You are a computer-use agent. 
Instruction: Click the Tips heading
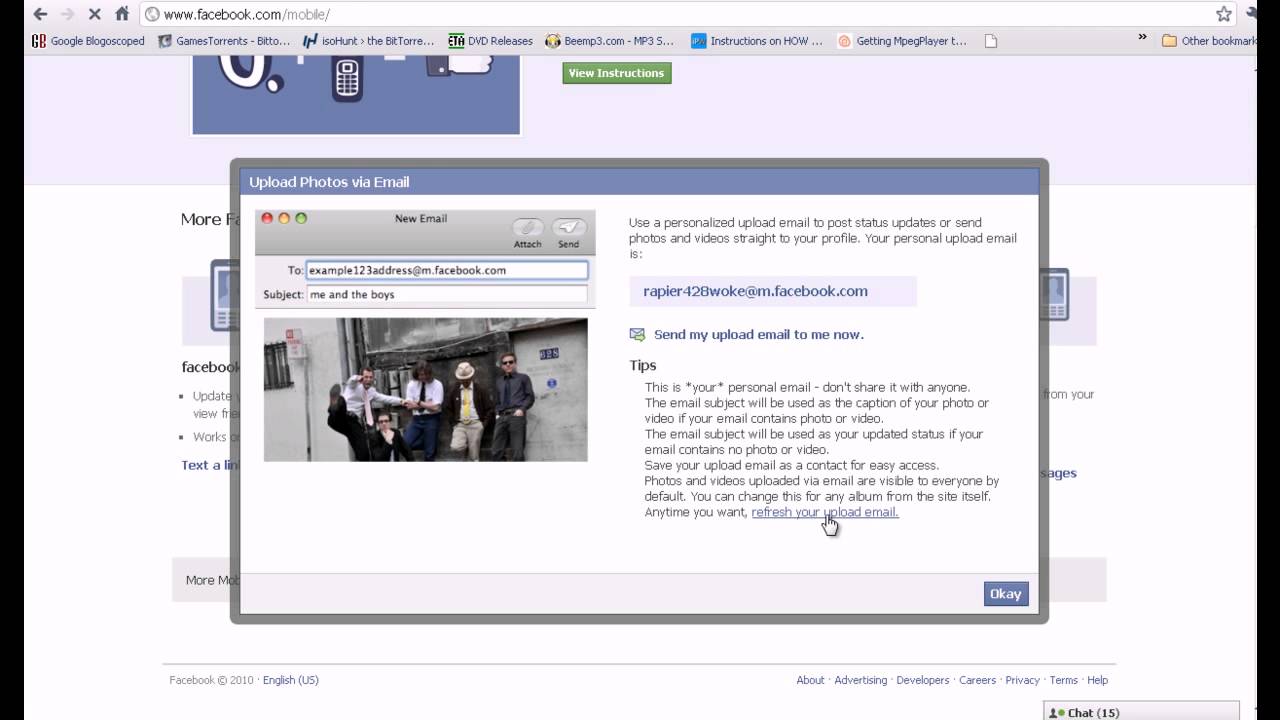[x=643, y=365]
